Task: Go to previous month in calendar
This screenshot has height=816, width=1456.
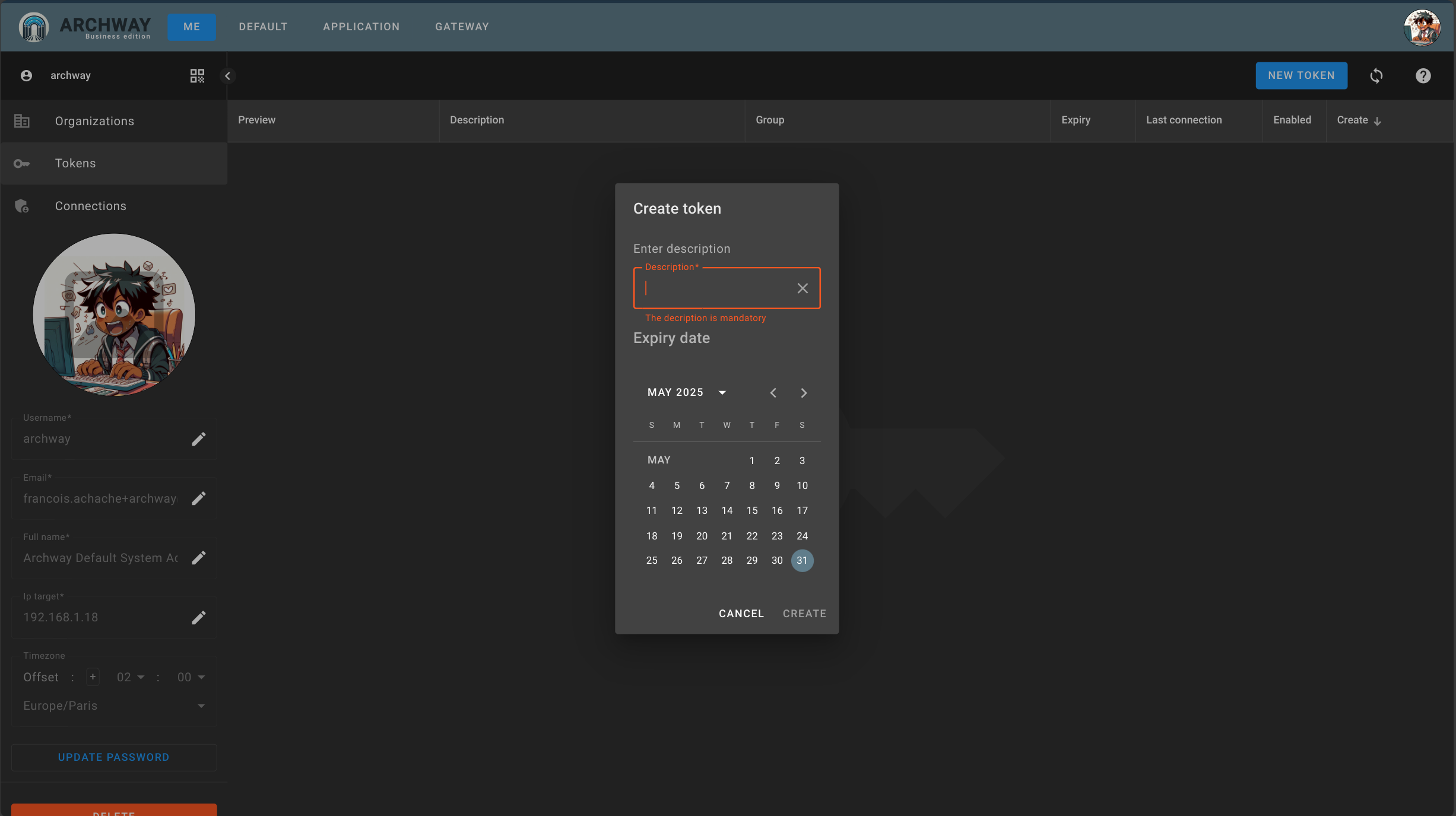Action: (x=773, y=393)
